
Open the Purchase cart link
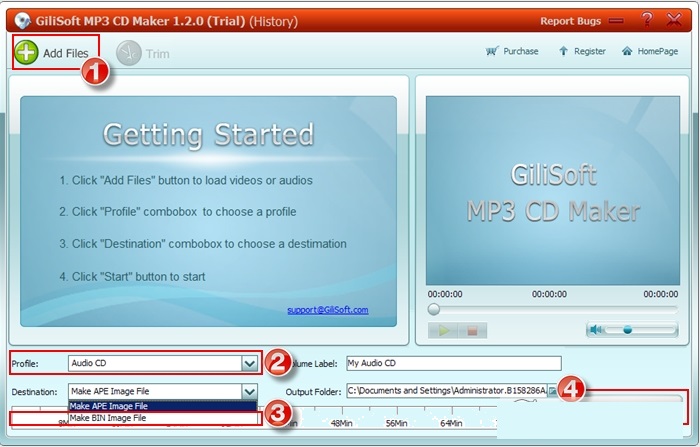512,51
